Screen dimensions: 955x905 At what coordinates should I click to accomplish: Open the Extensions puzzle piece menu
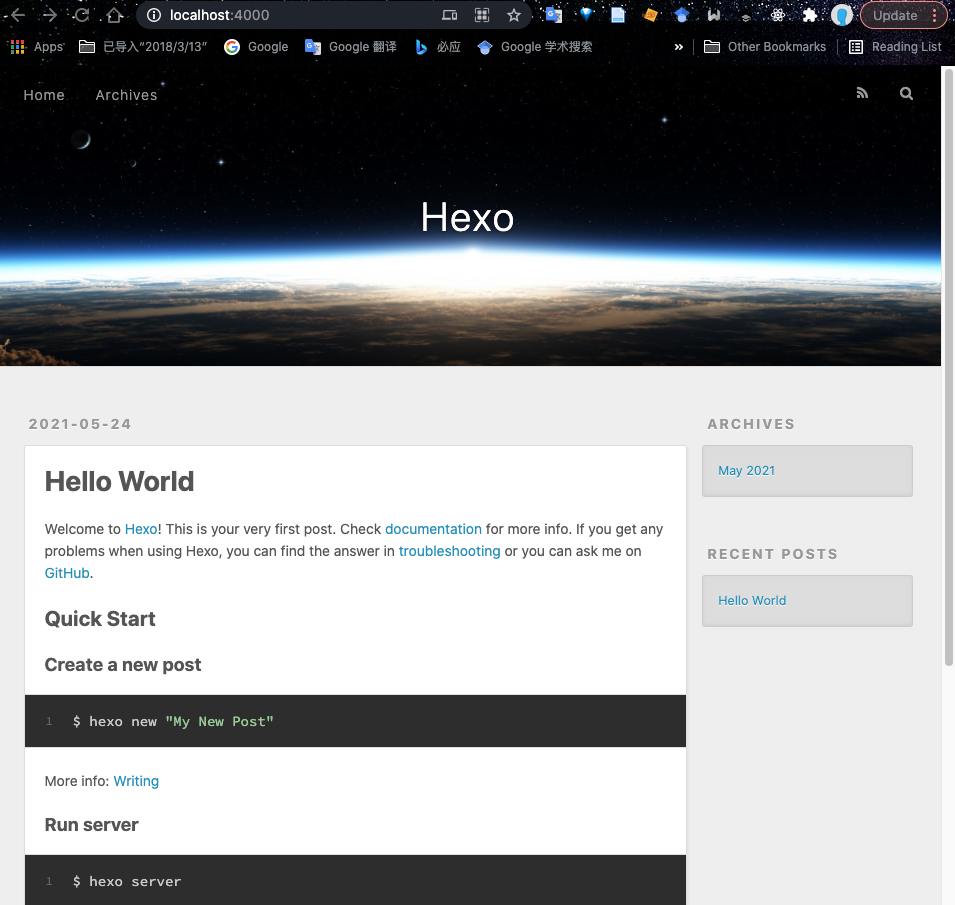click(809, 15)
